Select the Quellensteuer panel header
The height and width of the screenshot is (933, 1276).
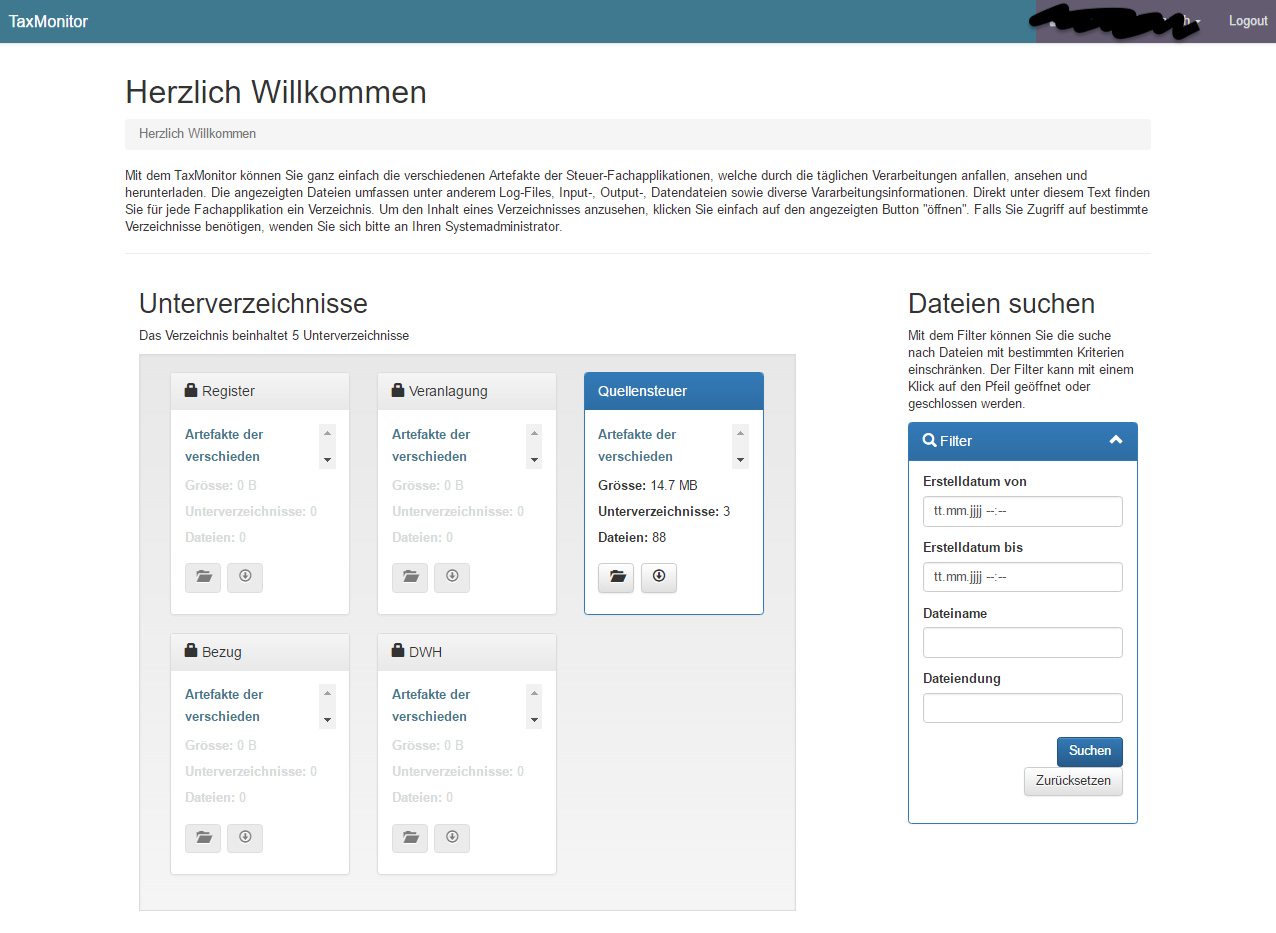tap(674, 391)
